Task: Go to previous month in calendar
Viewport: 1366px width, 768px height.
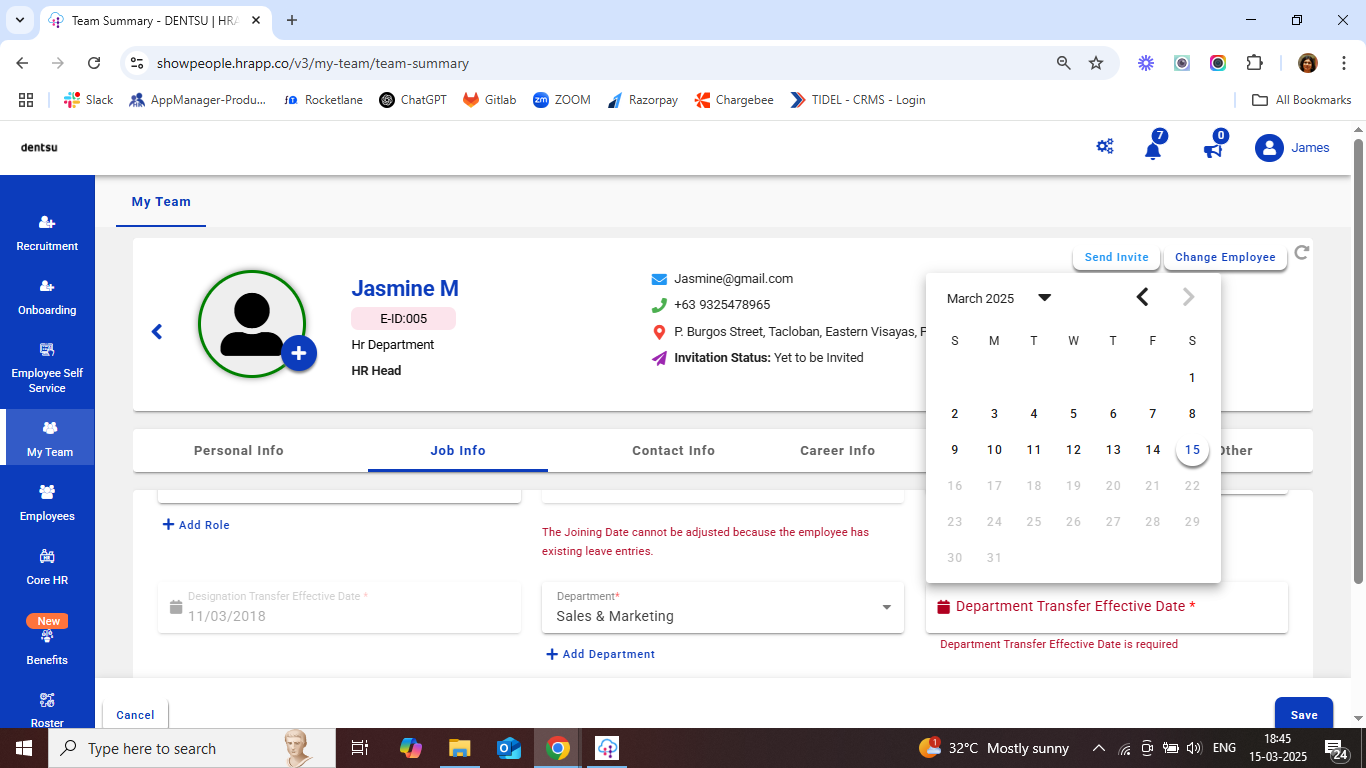Action: click(x=1142, y=297)
